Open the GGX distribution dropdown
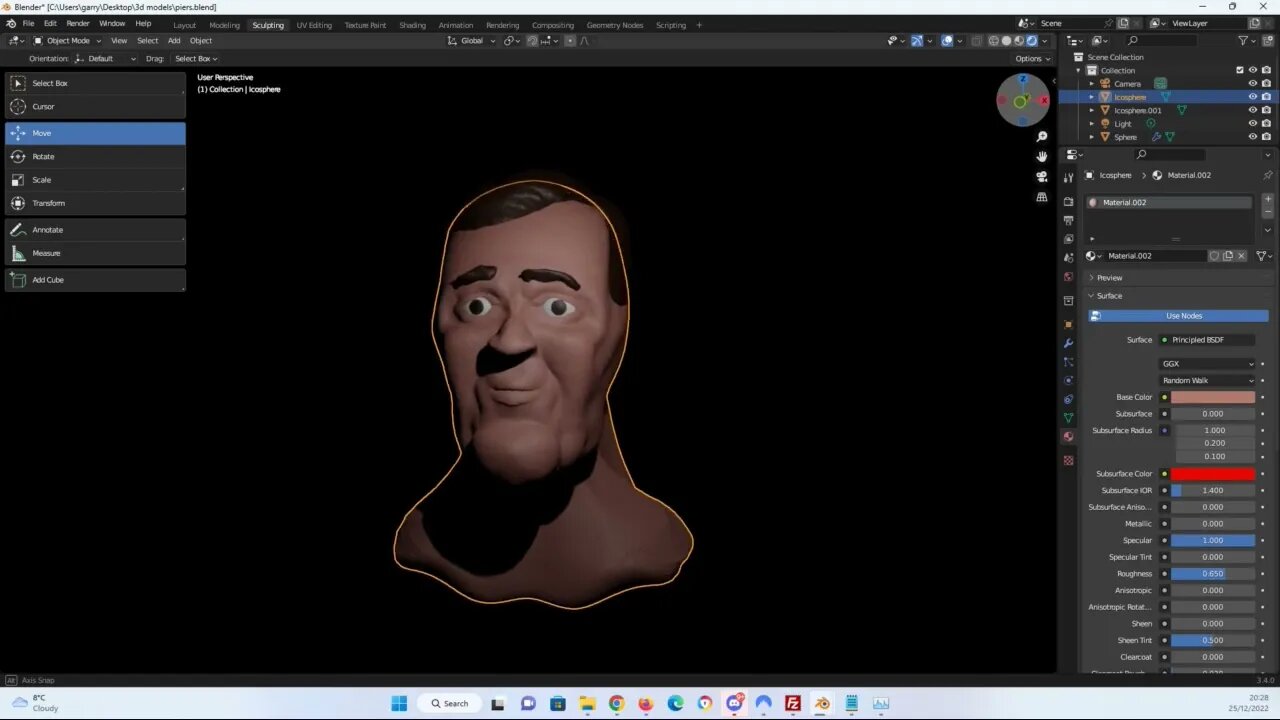The image size is (1280, 720). [x=1207, y=364]
